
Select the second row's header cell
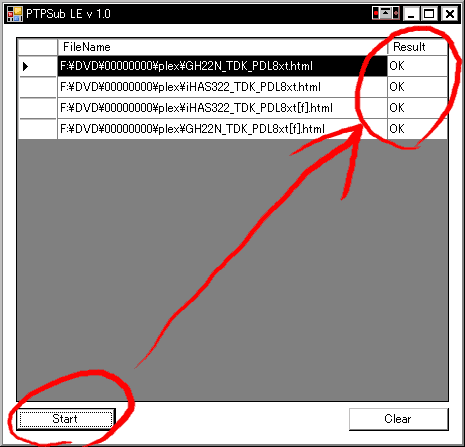38,87
